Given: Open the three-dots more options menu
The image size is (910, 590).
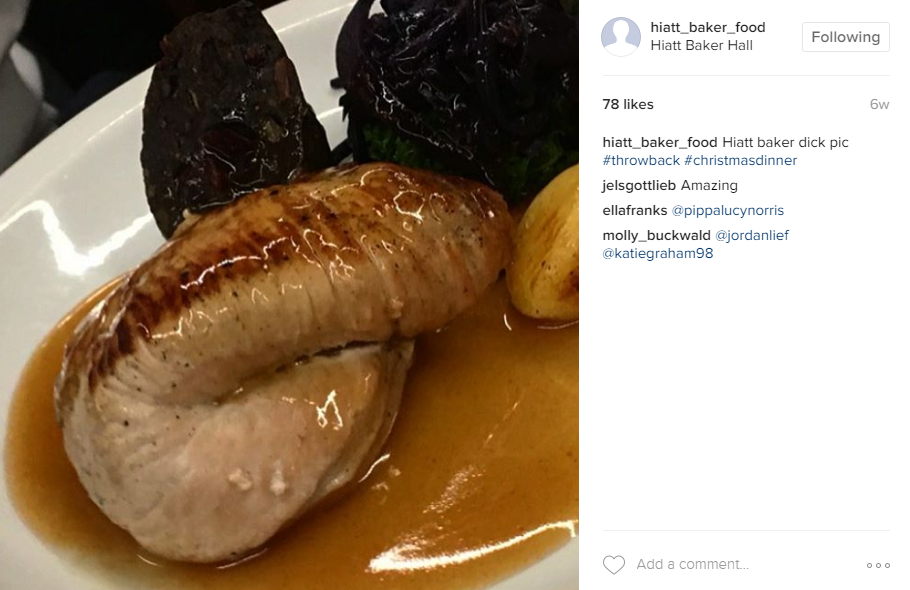Looking at the screenshot, I should tap(878, 565).
